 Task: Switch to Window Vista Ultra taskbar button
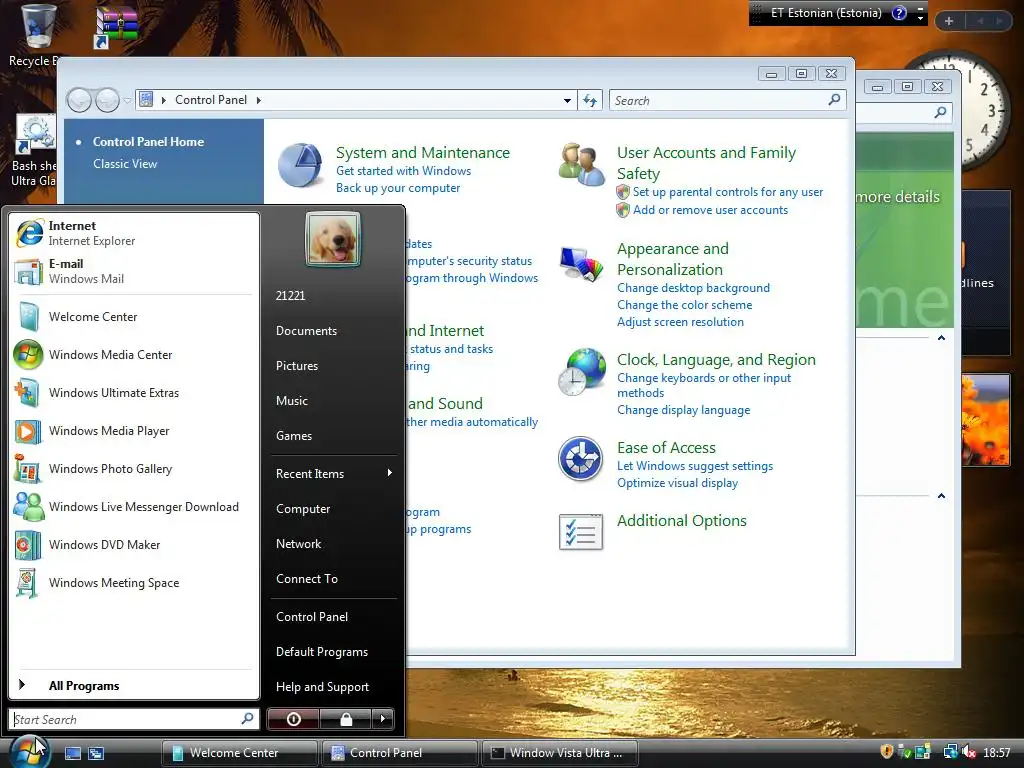(559, 753)
